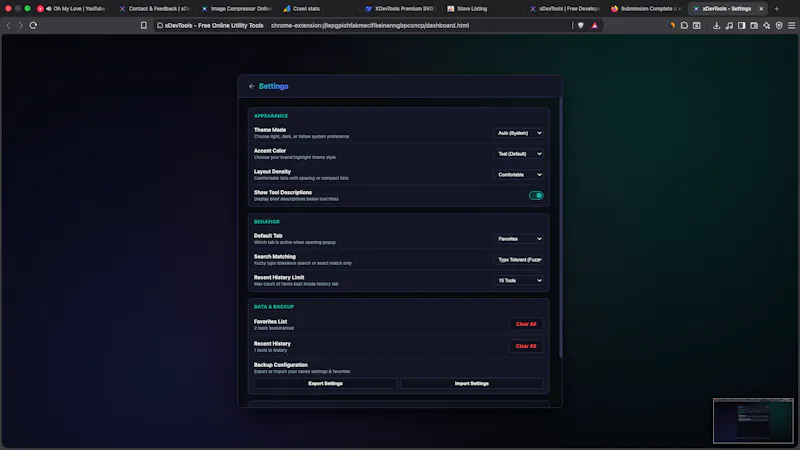
Task: Switch to xDevTools Free Developer tab
Action: (x=565, y=9)
